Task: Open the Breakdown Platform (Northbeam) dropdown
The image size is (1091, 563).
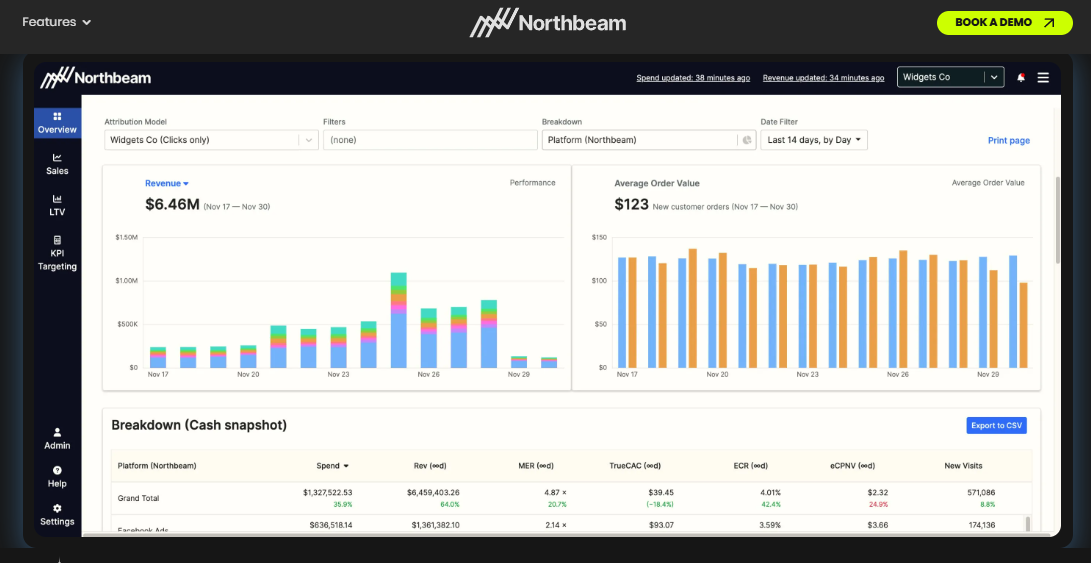Action: pyautogui.click(x=648, y=140)
